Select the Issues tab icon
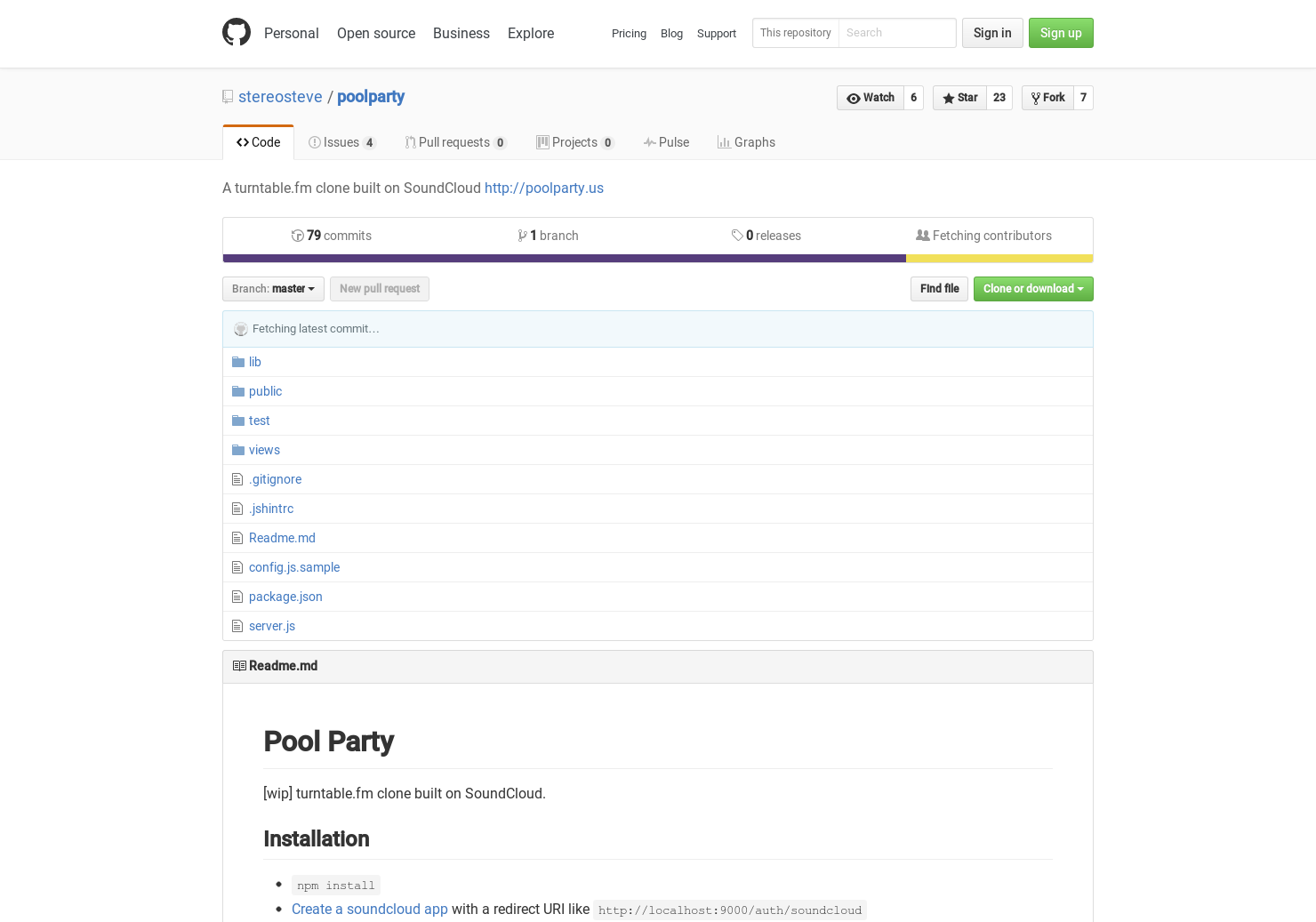 [315, 141]
